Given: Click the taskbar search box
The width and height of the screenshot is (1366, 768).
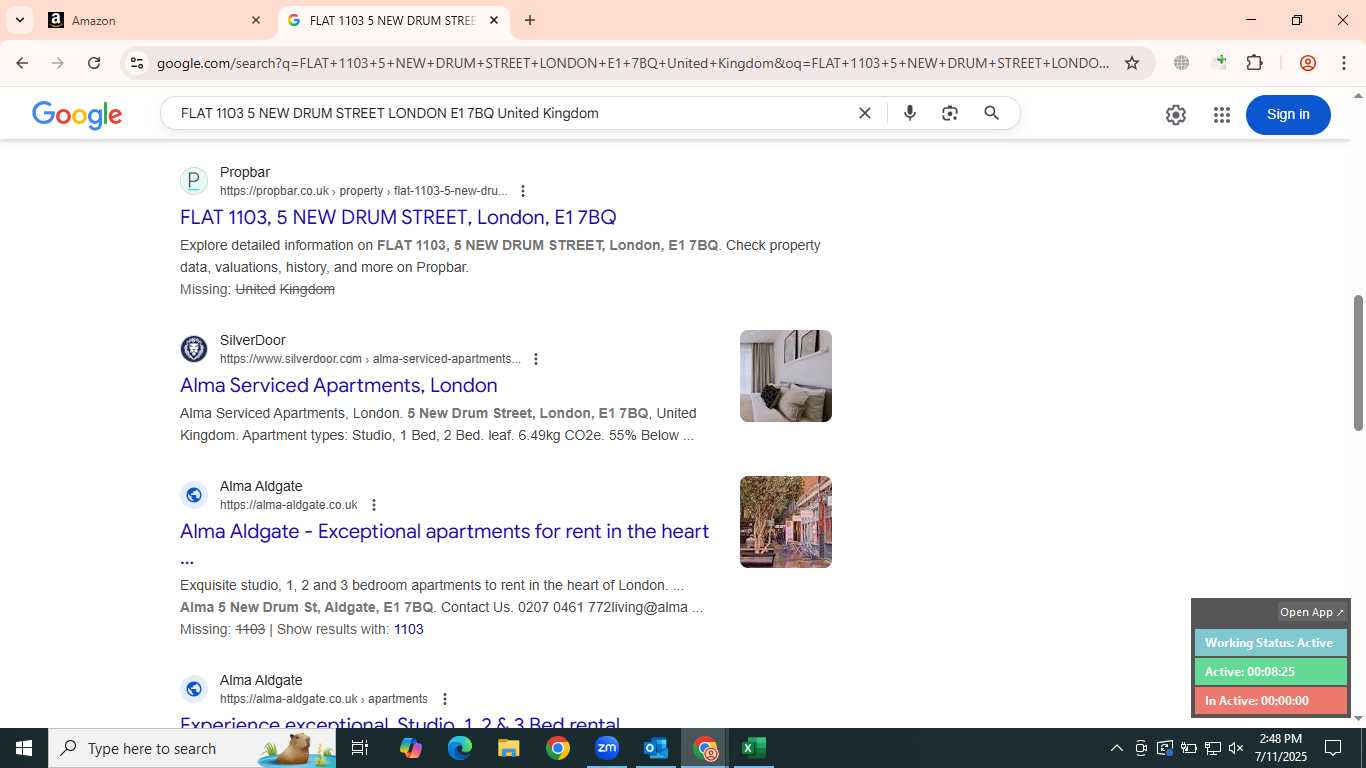Looking at the screenshot, I should (192, 748).
